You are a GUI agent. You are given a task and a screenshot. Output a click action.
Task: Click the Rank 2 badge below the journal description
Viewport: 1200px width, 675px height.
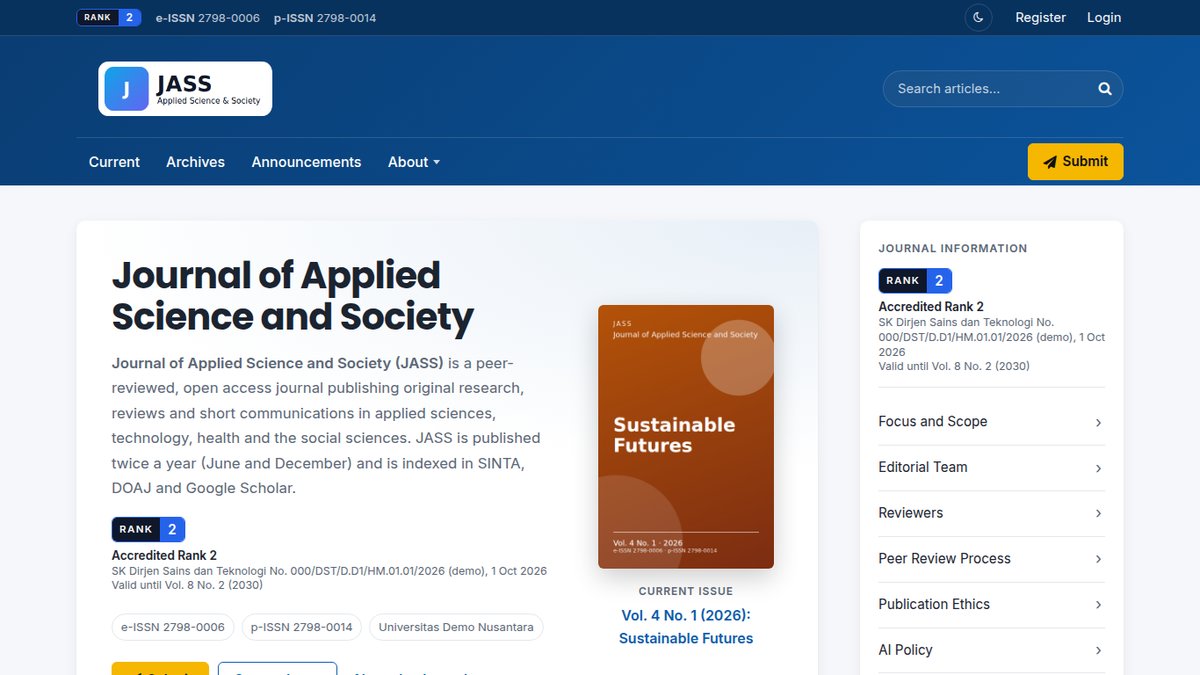(x=148, y=530)
